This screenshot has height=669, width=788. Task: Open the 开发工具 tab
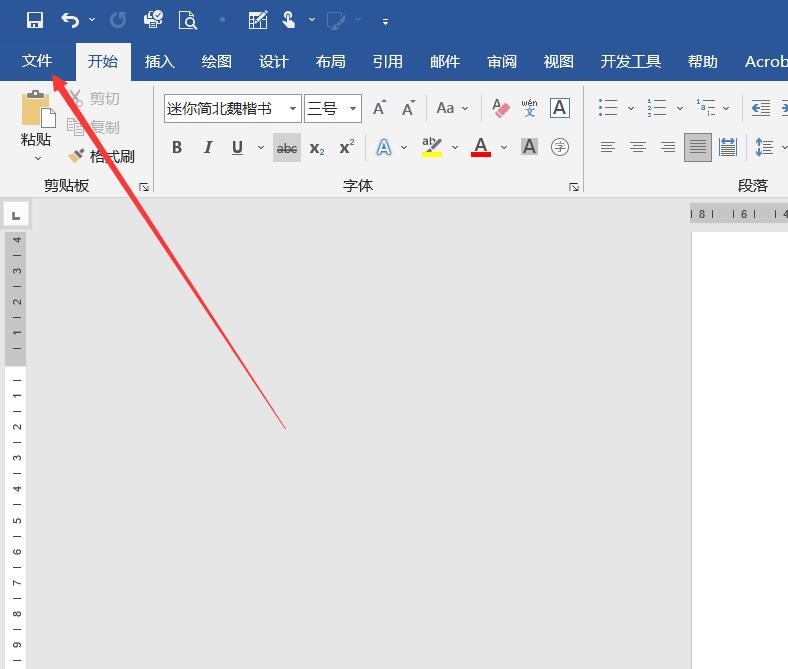click(630, 62)
